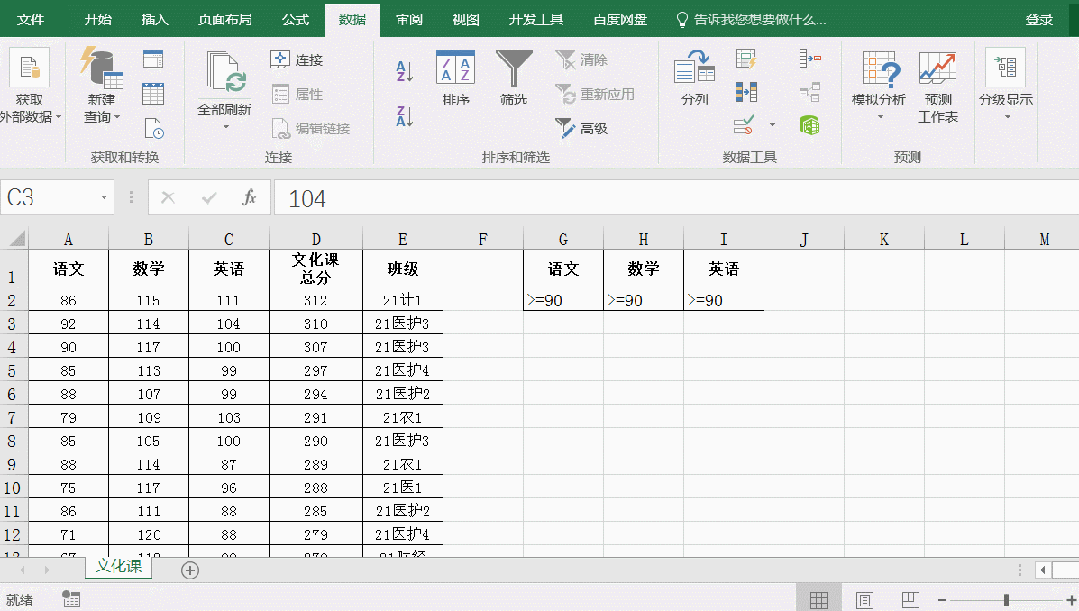This screenshot has width=1079, height=611.
Task: Click the From Table icon
Action: (153, 94)
